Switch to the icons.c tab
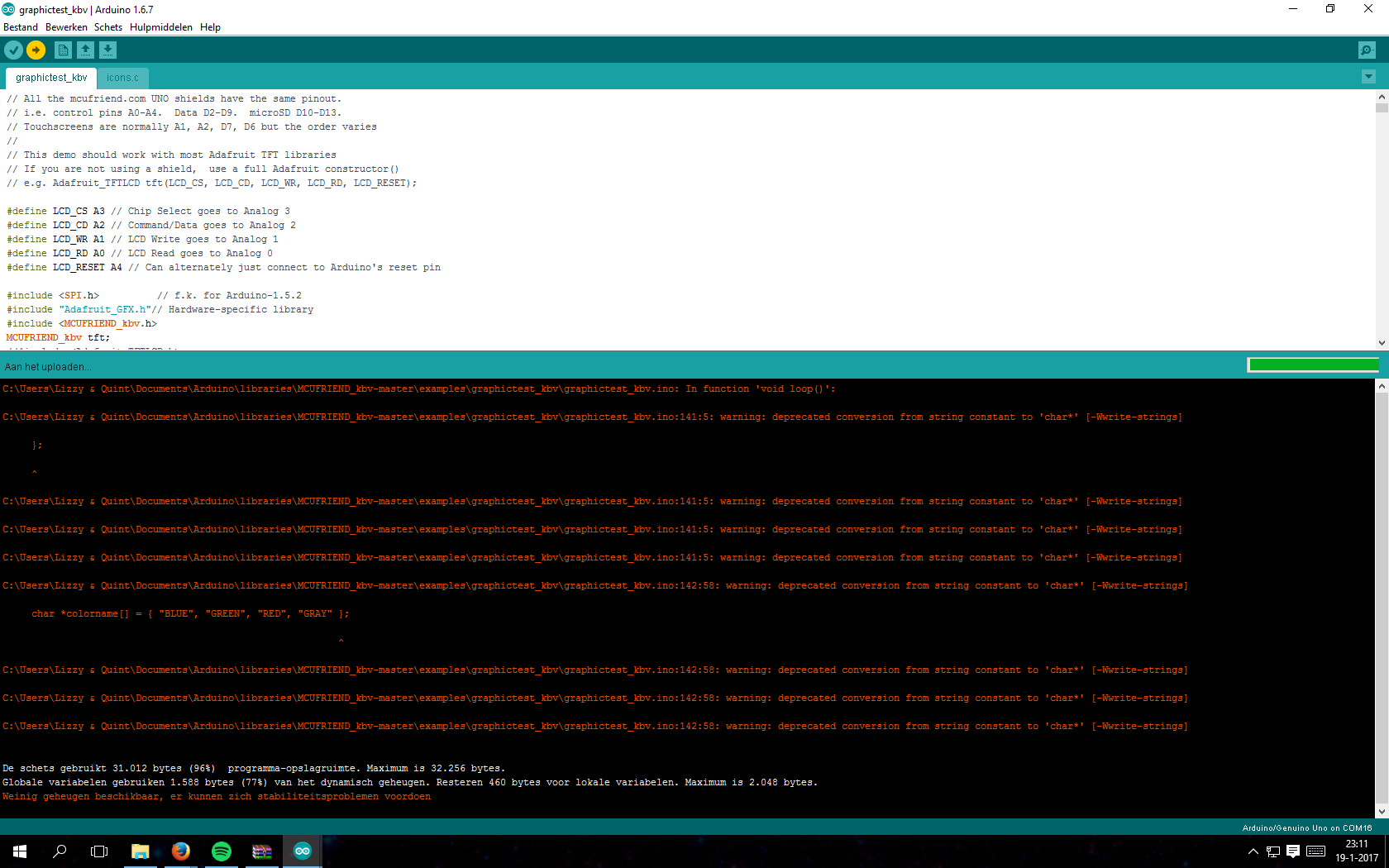This screenshot has width=1389, height=868. point(122,78)
